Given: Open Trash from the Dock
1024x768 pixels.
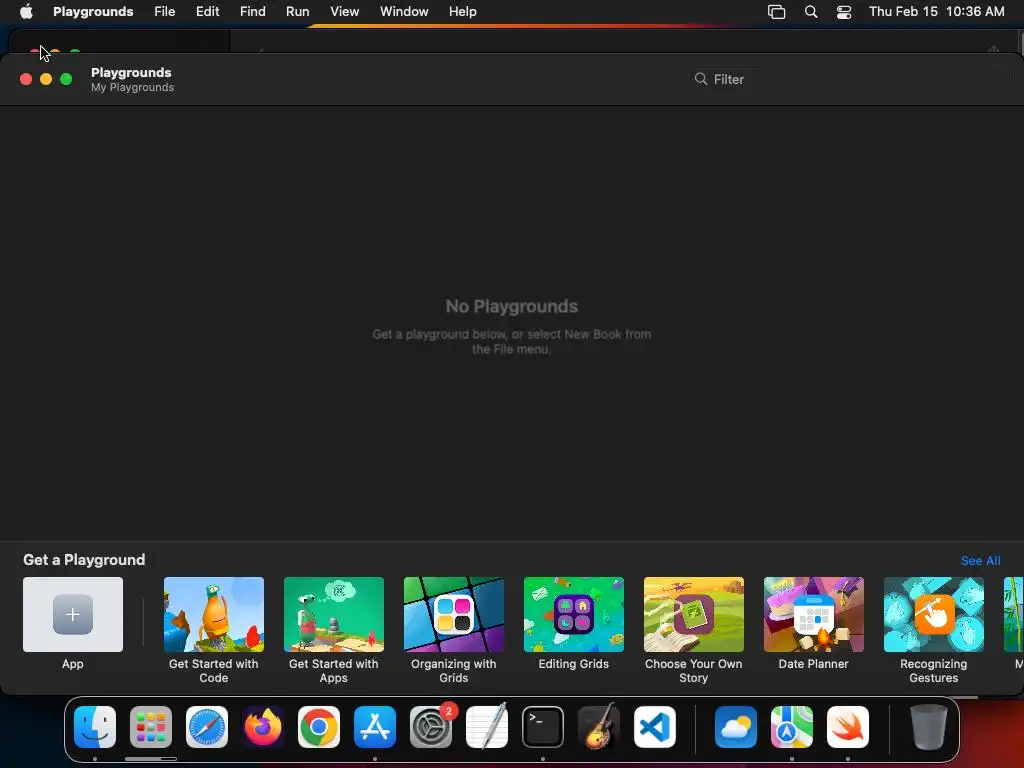Looking at the screenshot, I should (x=928, y=727).
